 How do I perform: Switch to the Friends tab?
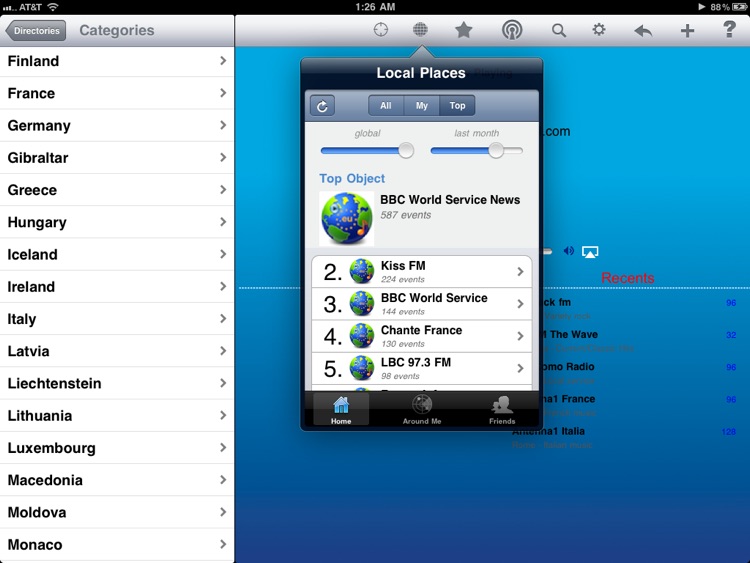point(502,409)
